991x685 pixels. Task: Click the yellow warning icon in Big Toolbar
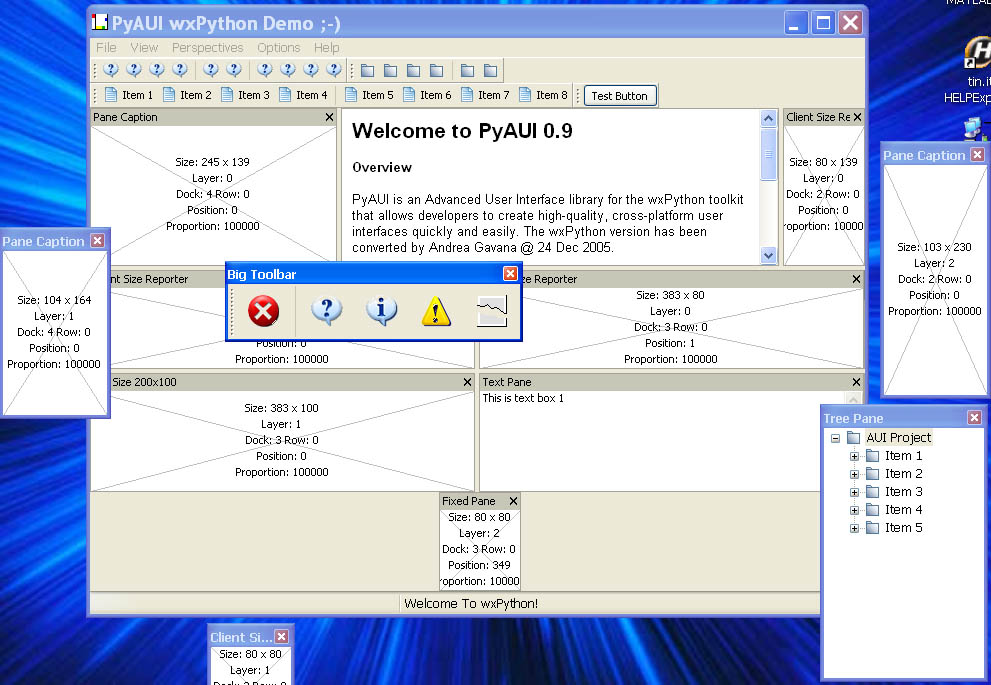point(436,312)
